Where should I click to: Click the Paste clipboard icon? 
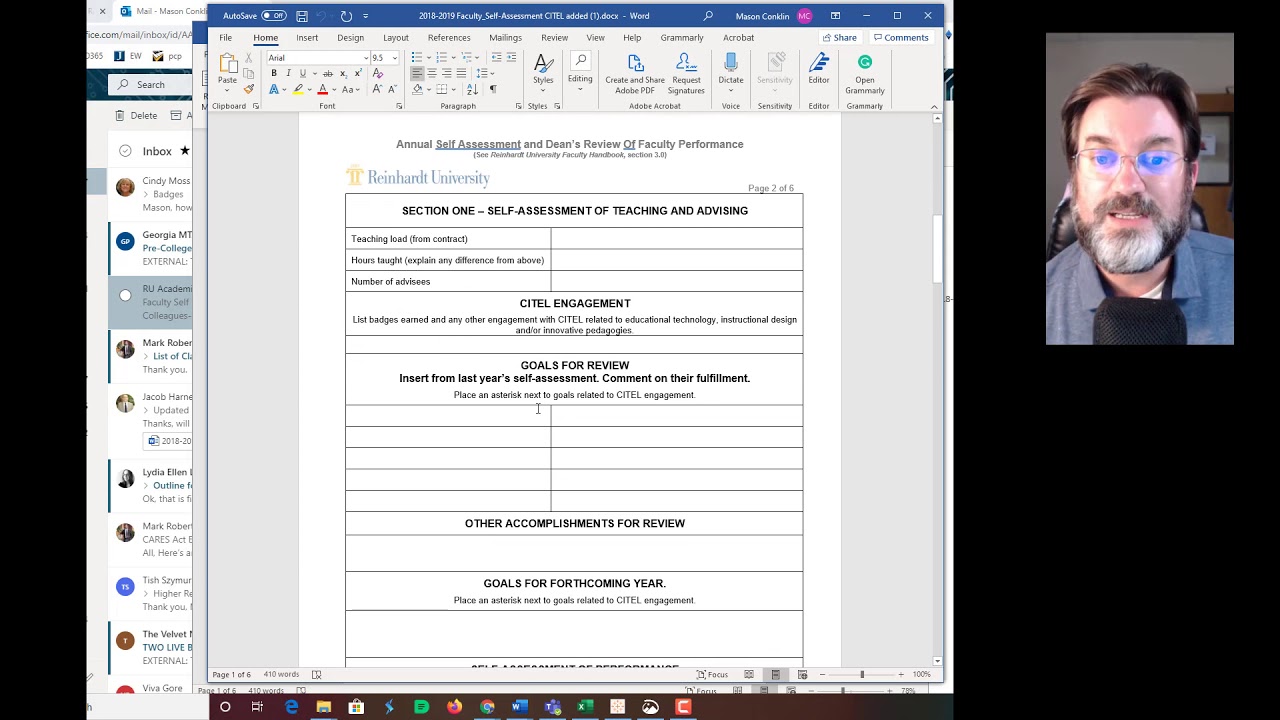[227, 65]
